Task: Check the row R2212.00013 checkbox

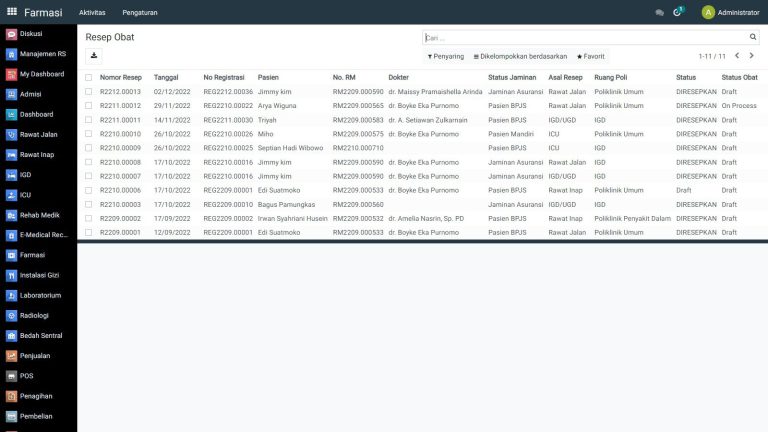Action: coord(89,92)
